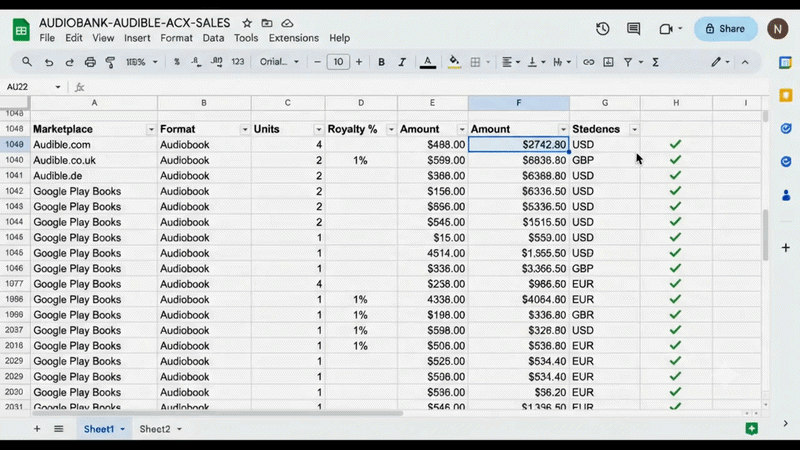Insert a link
800x450 pixels.
588,62
